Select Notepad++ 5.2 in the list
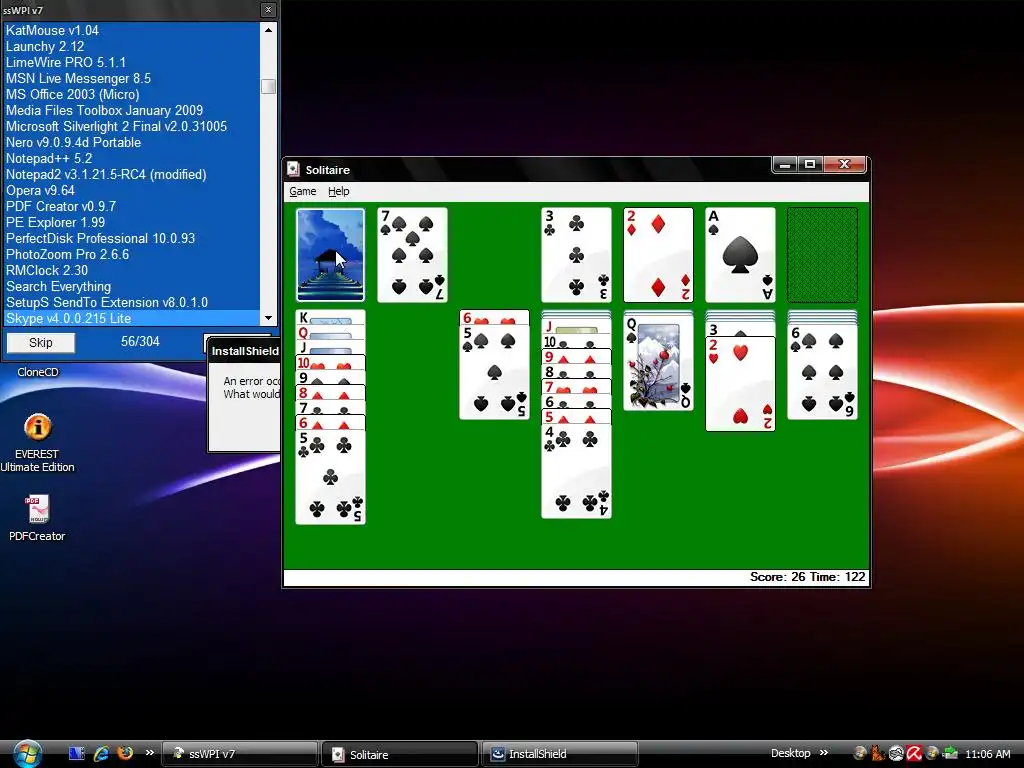This screenshot has height=768, width=1024. pos(132,158)
